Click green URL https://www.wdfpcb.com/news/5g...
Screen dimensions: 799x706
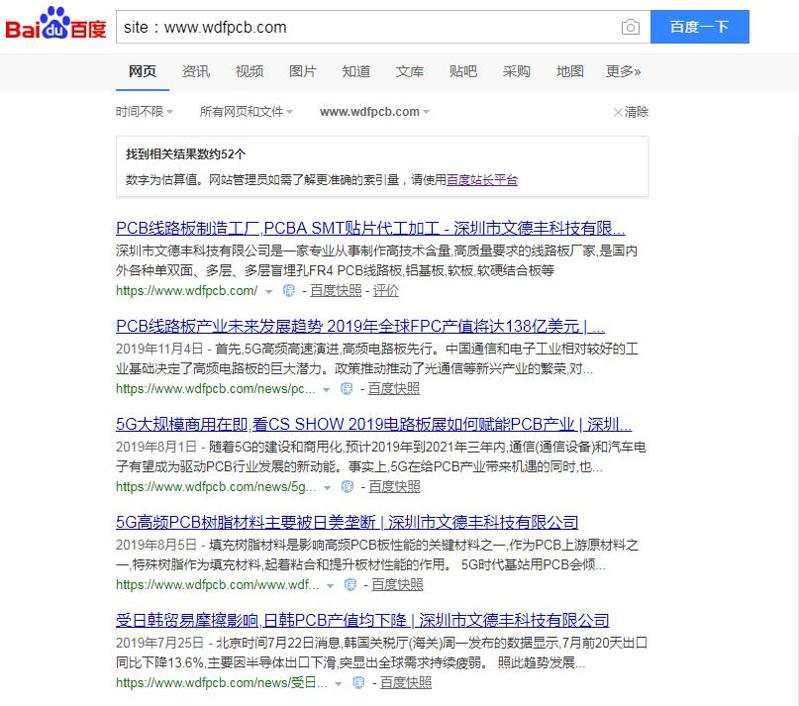216,486
